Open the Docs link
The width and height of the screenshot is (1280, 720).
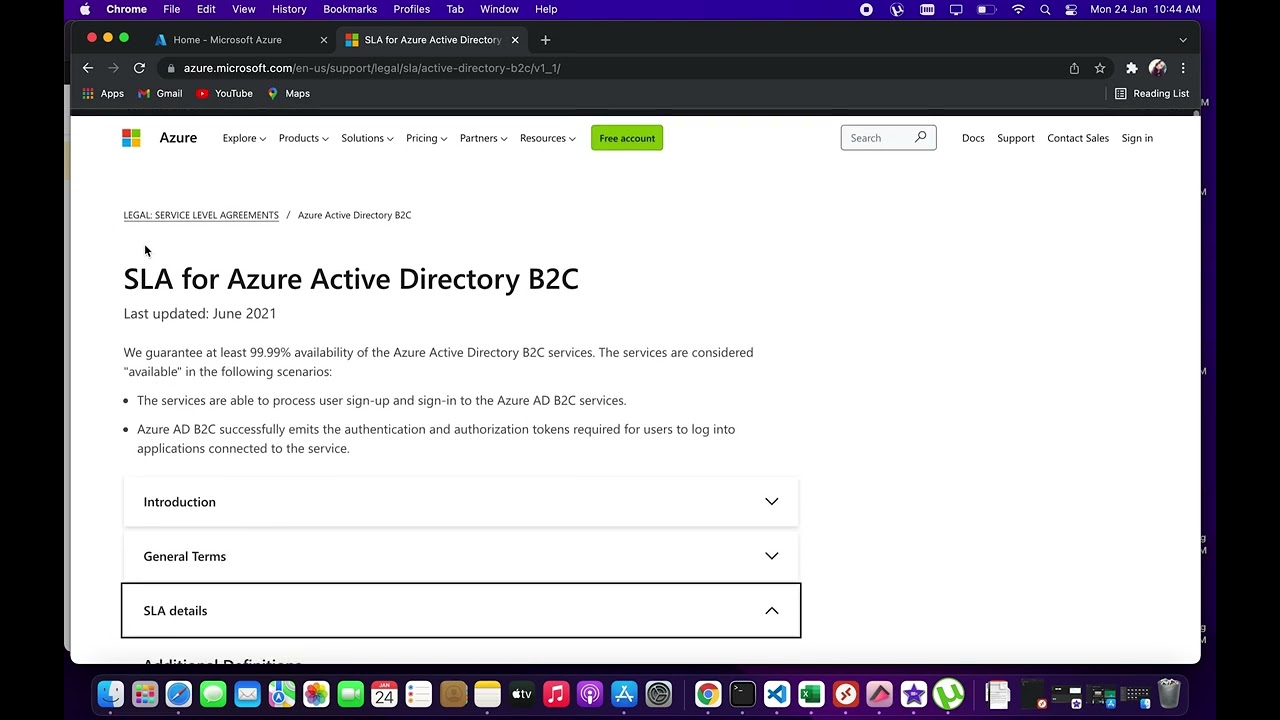pos(973,138)
